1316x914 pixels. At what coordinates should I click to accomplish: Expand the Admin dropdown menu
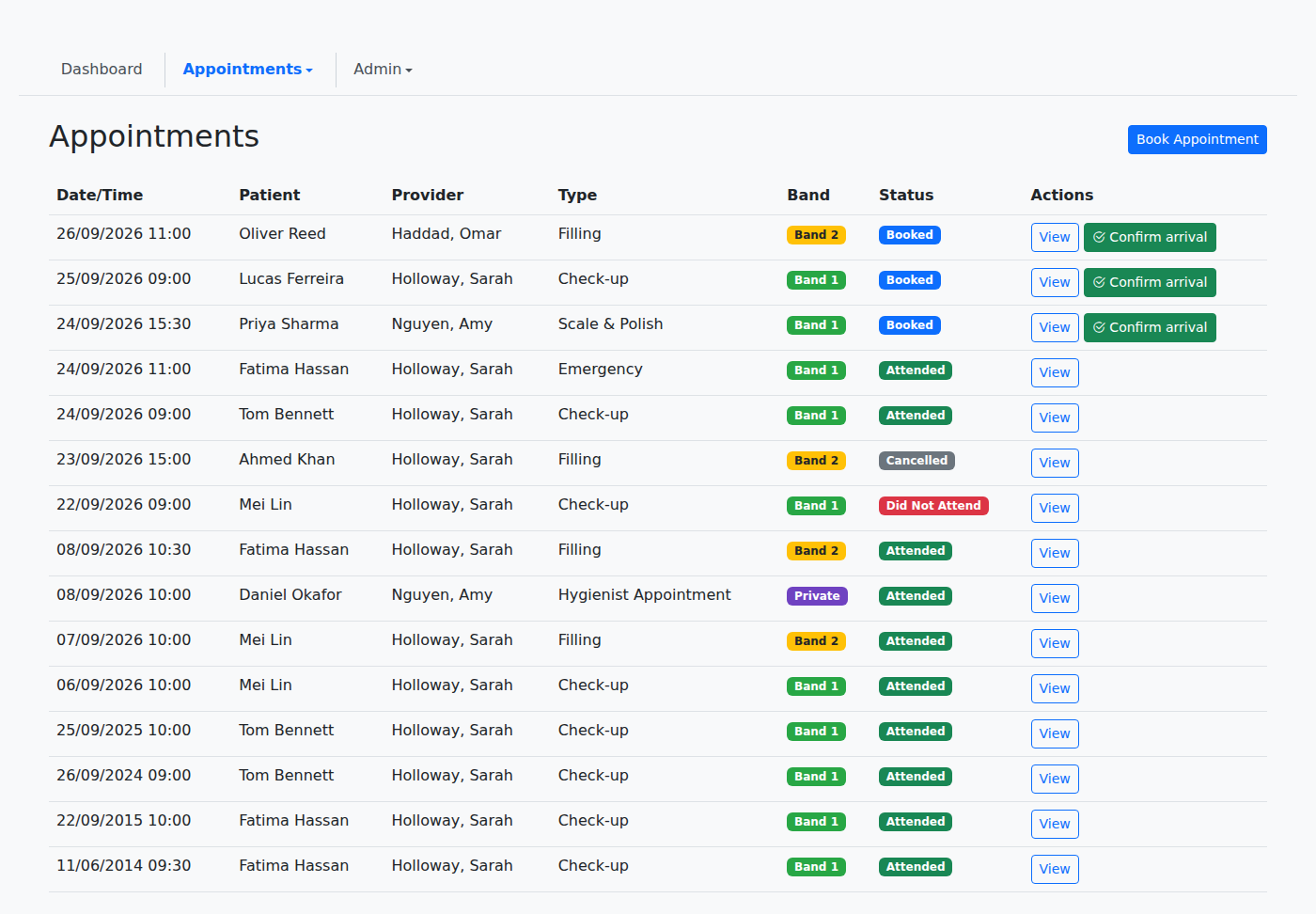[x=383, y=70]
